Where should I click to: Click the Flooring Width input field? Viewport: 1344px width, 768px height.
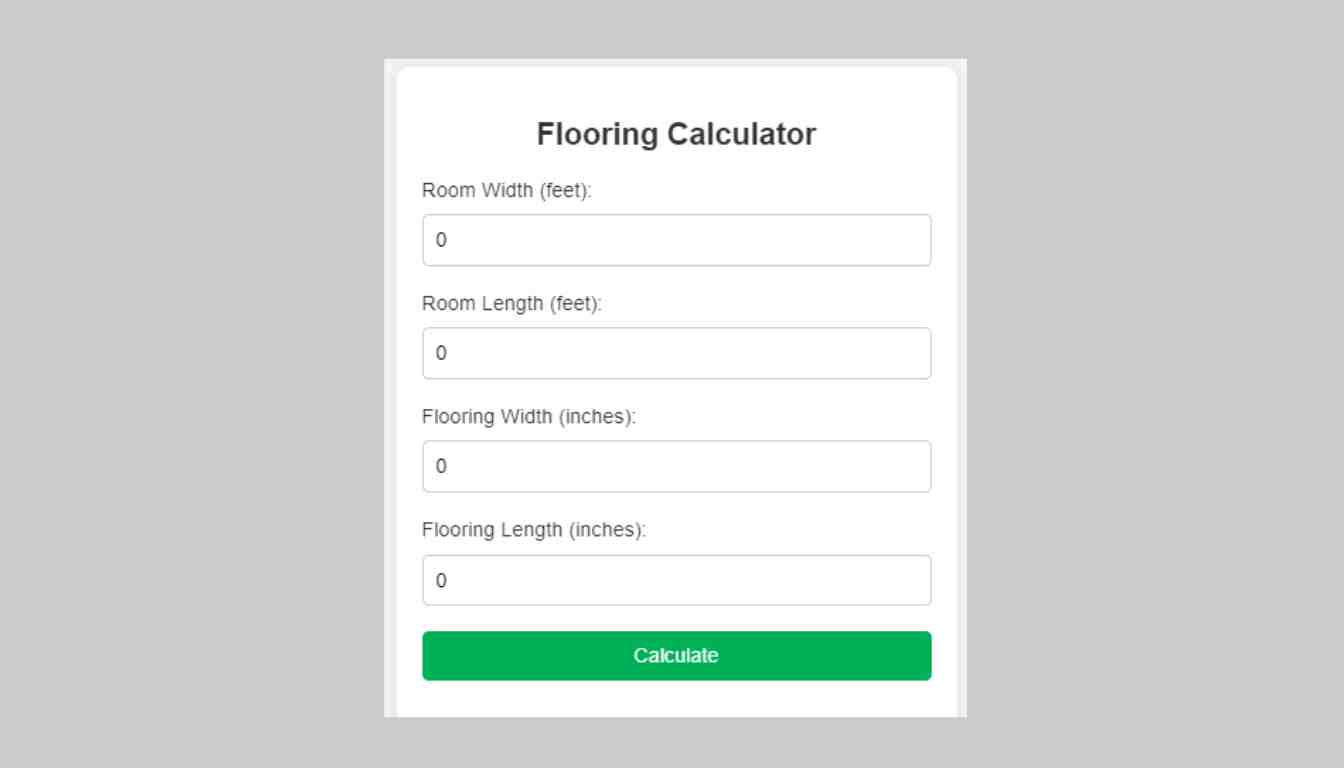[677, 466]
